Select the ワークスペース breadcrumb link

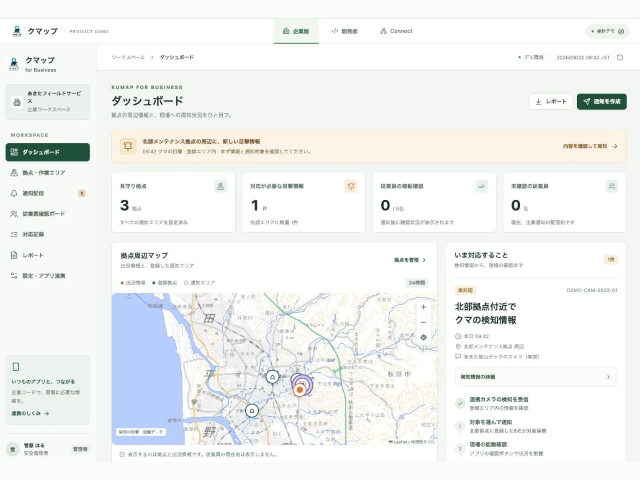[128, 58]
